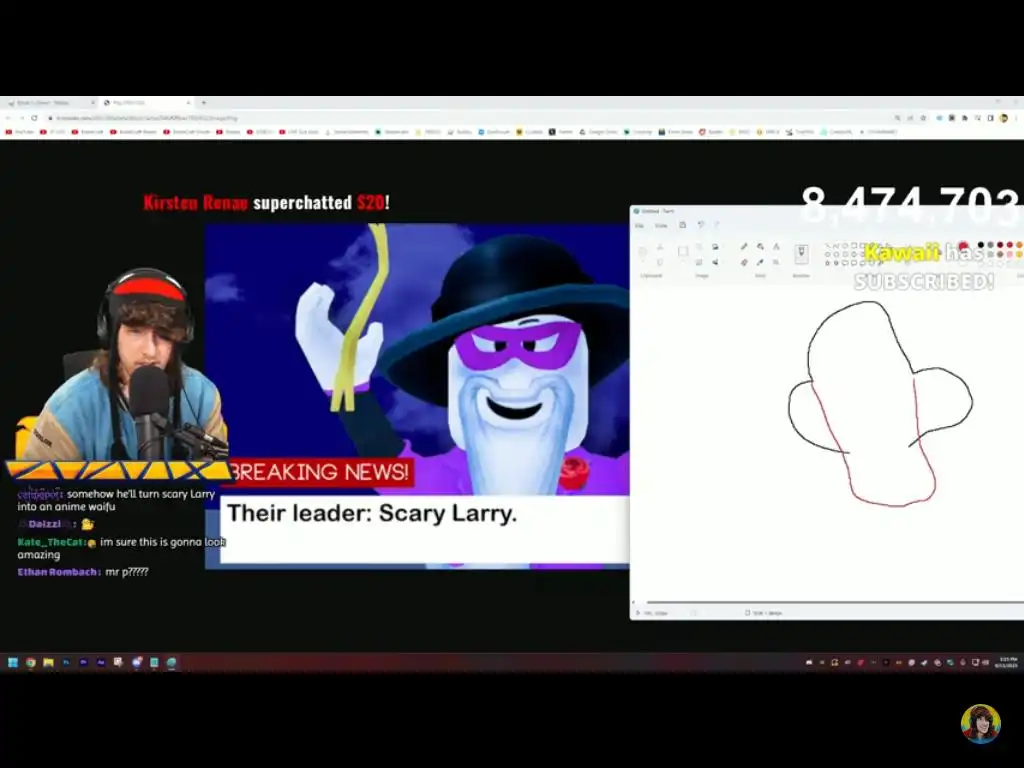
Task: Click the Paste clipboard icon in Paint
Action: click(642, 252)
